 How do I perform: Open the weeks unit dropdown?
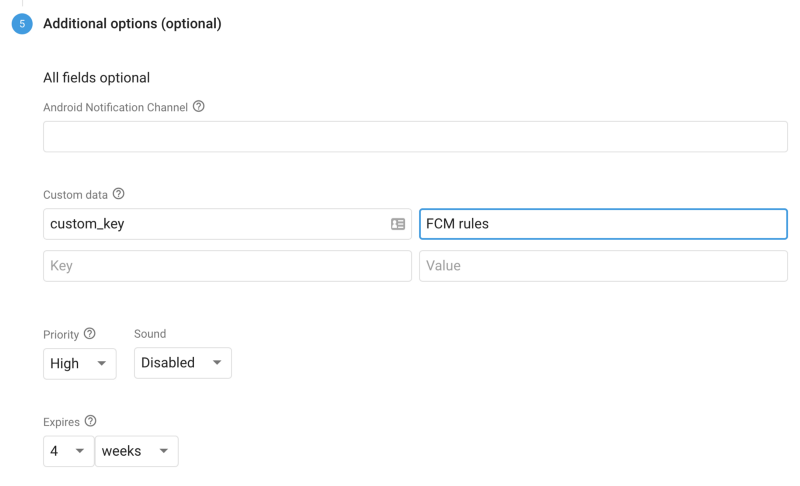pyautogui.click(x=137, y=451)
